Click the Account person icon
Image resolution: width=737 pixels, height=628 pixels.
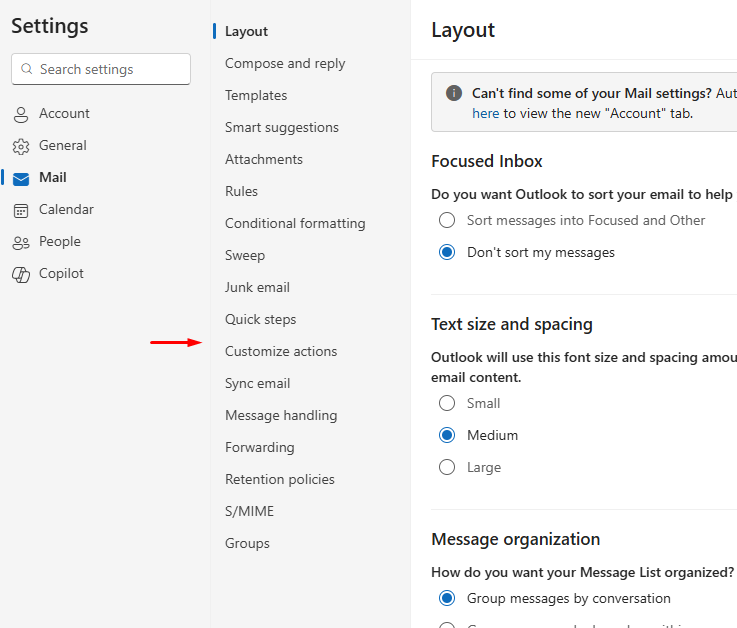click(x=21, y=114)
